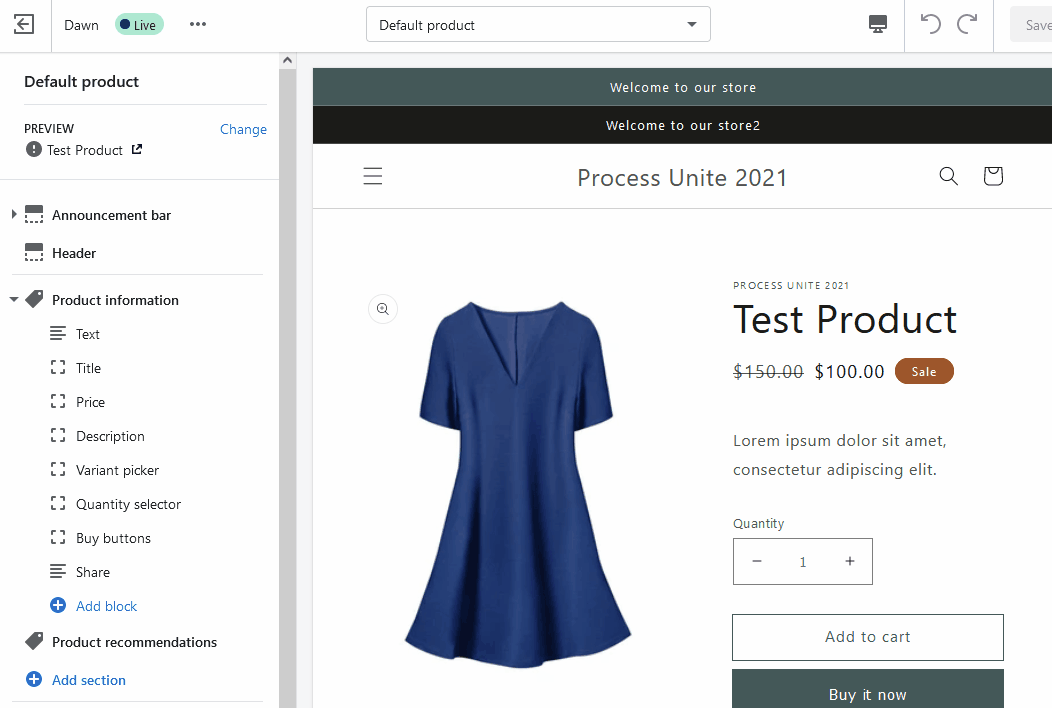Select the Header section
The width and height of the screenshot is (1052, 708).
pos(74,253)
